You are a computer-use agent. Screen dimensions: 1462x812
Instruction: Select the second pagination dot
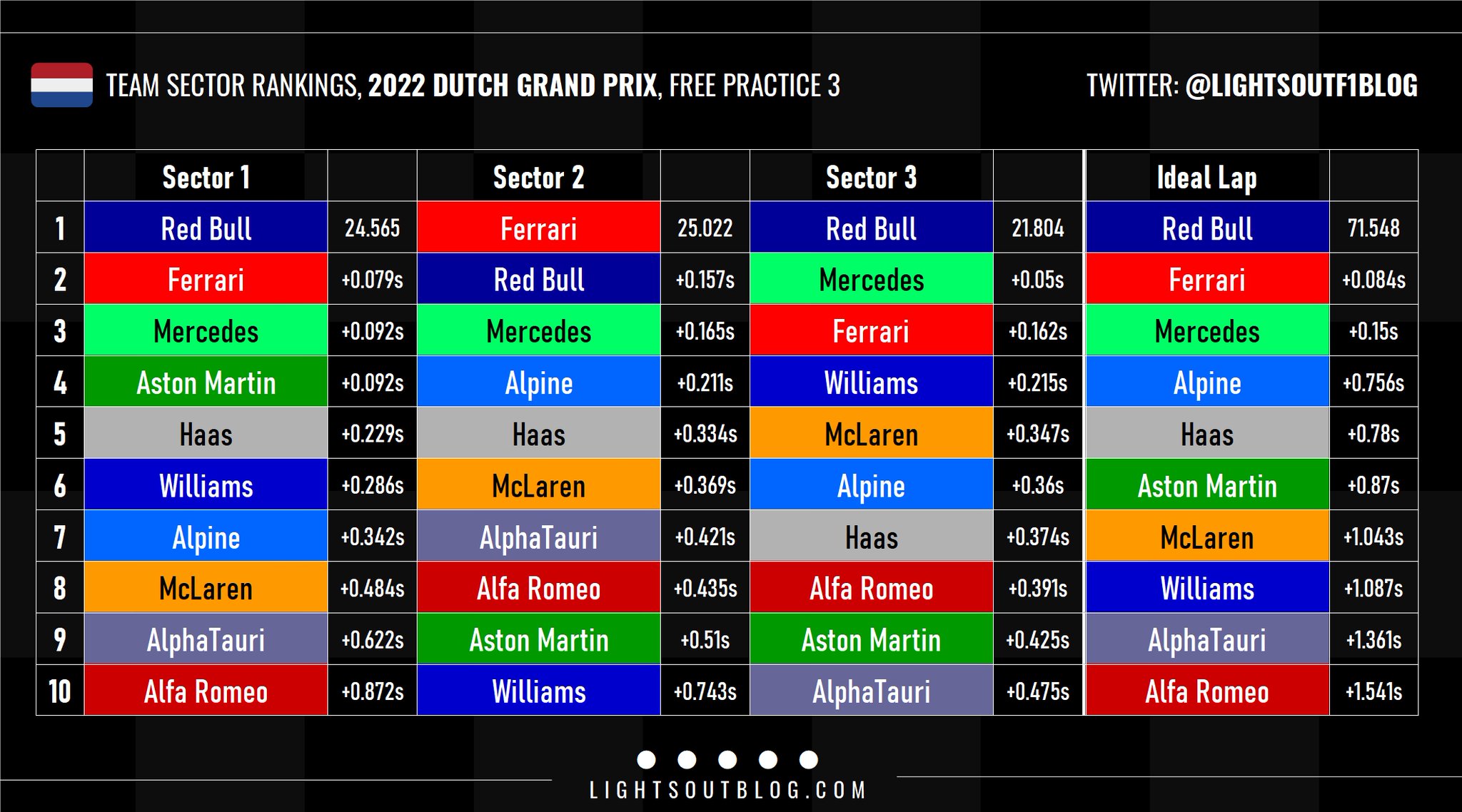[x=687, y=760]
